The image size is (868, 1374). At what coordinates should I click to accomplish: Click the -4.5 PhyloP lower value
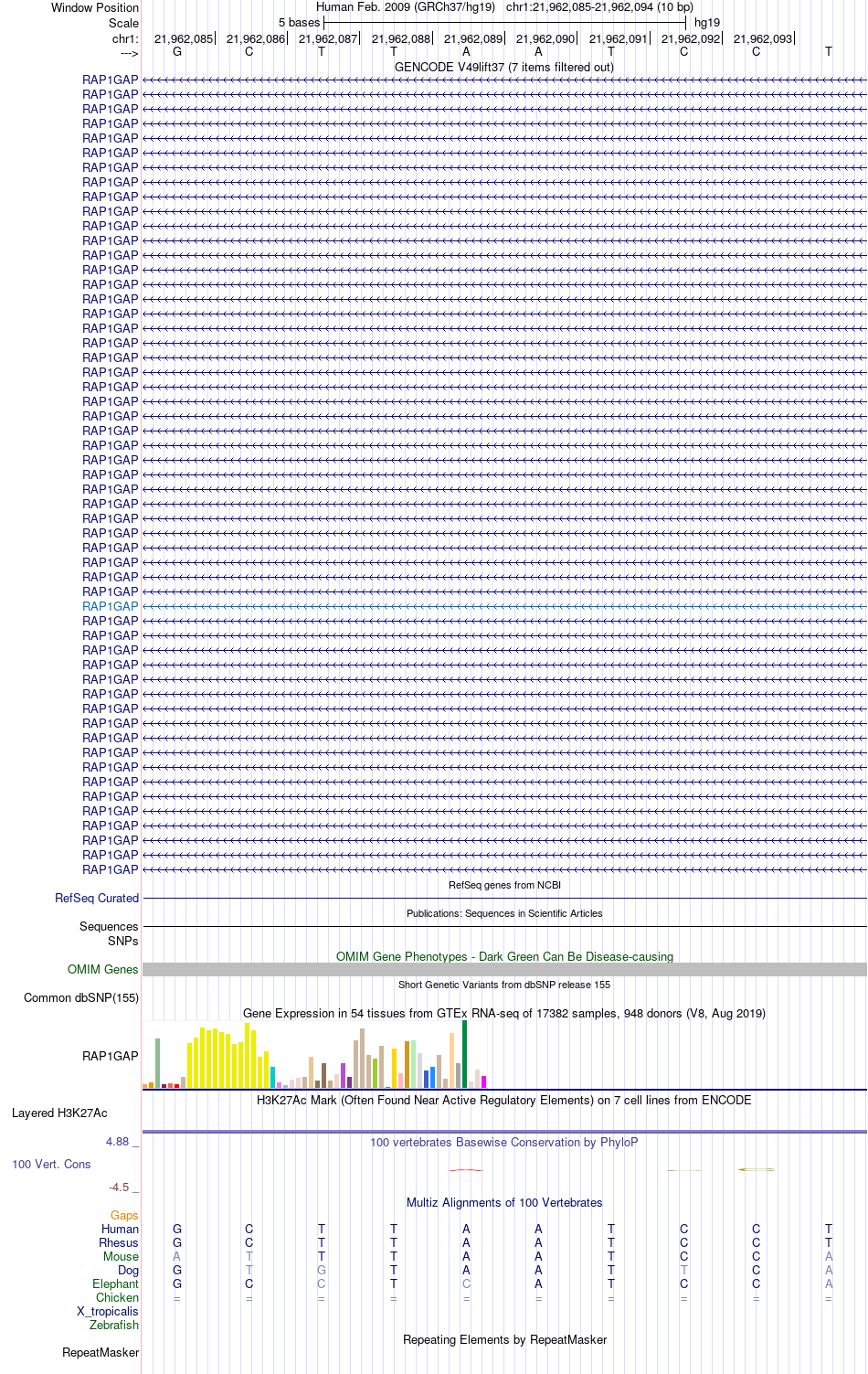(x=119, y=1188)
